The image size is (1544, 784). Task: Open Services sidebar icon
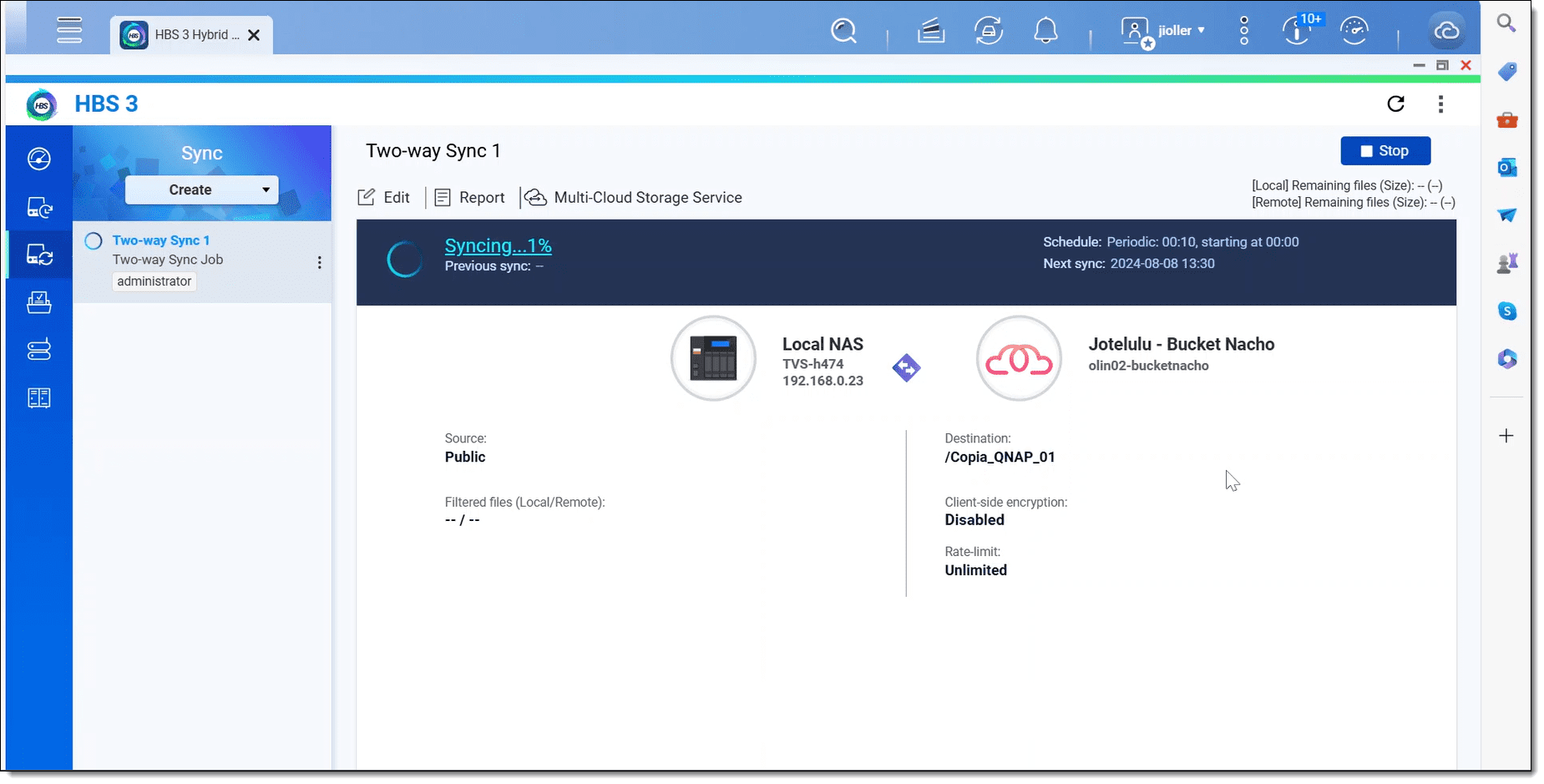(39, 398)
